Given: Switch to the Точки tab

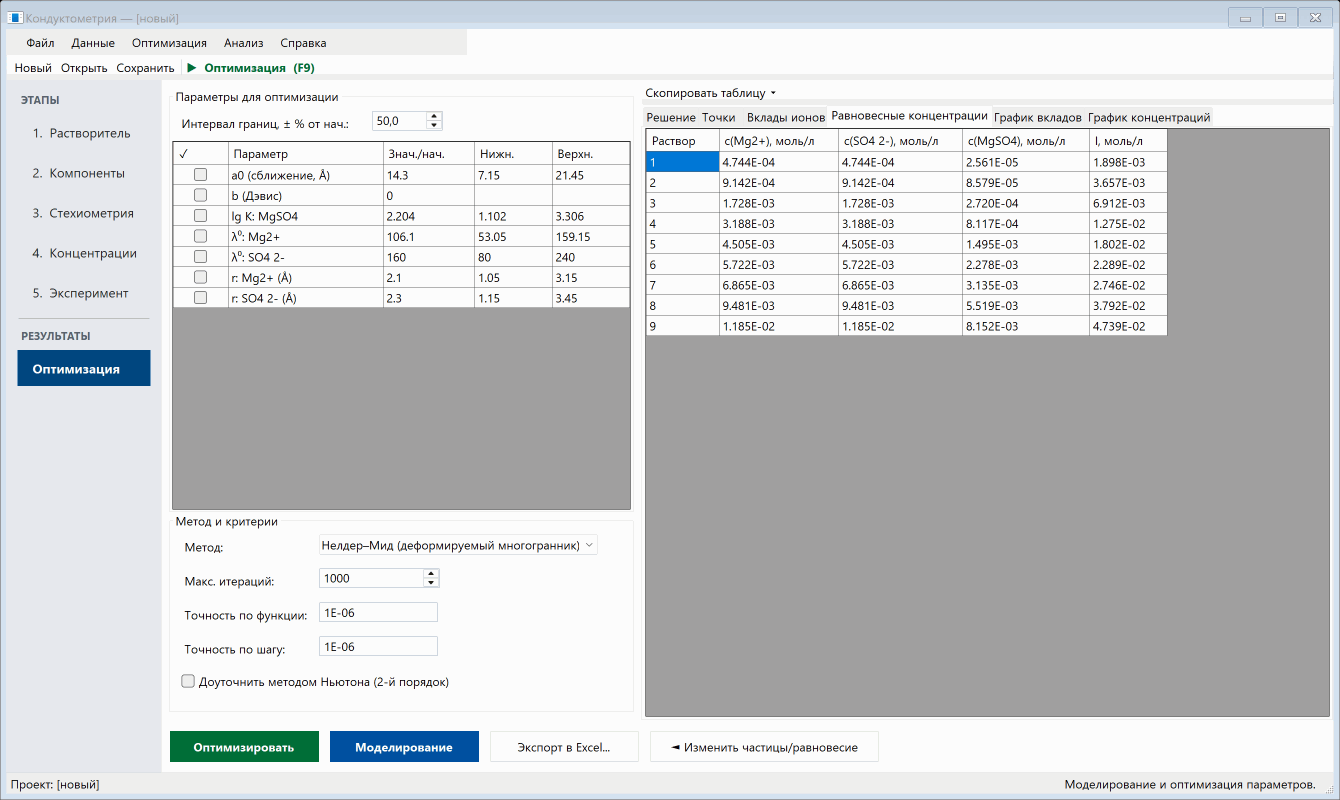Looking at the screenshot, I should click(x=719, y=117).
